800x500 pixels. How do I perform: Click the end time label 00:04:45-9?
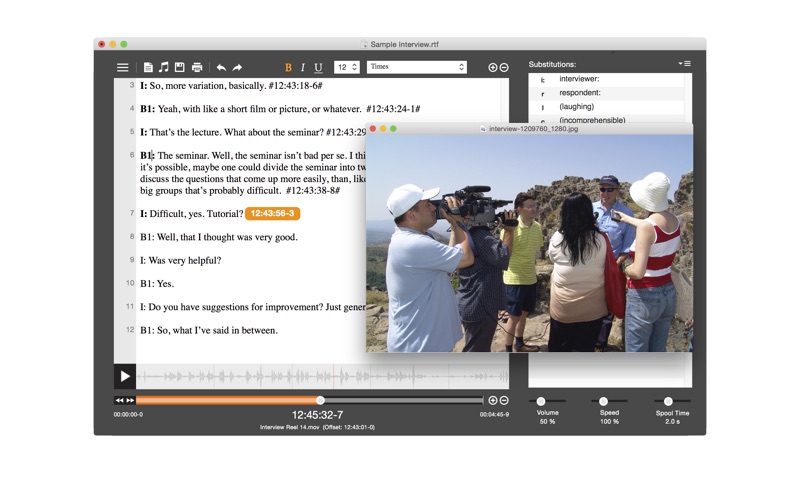point(494,415)
